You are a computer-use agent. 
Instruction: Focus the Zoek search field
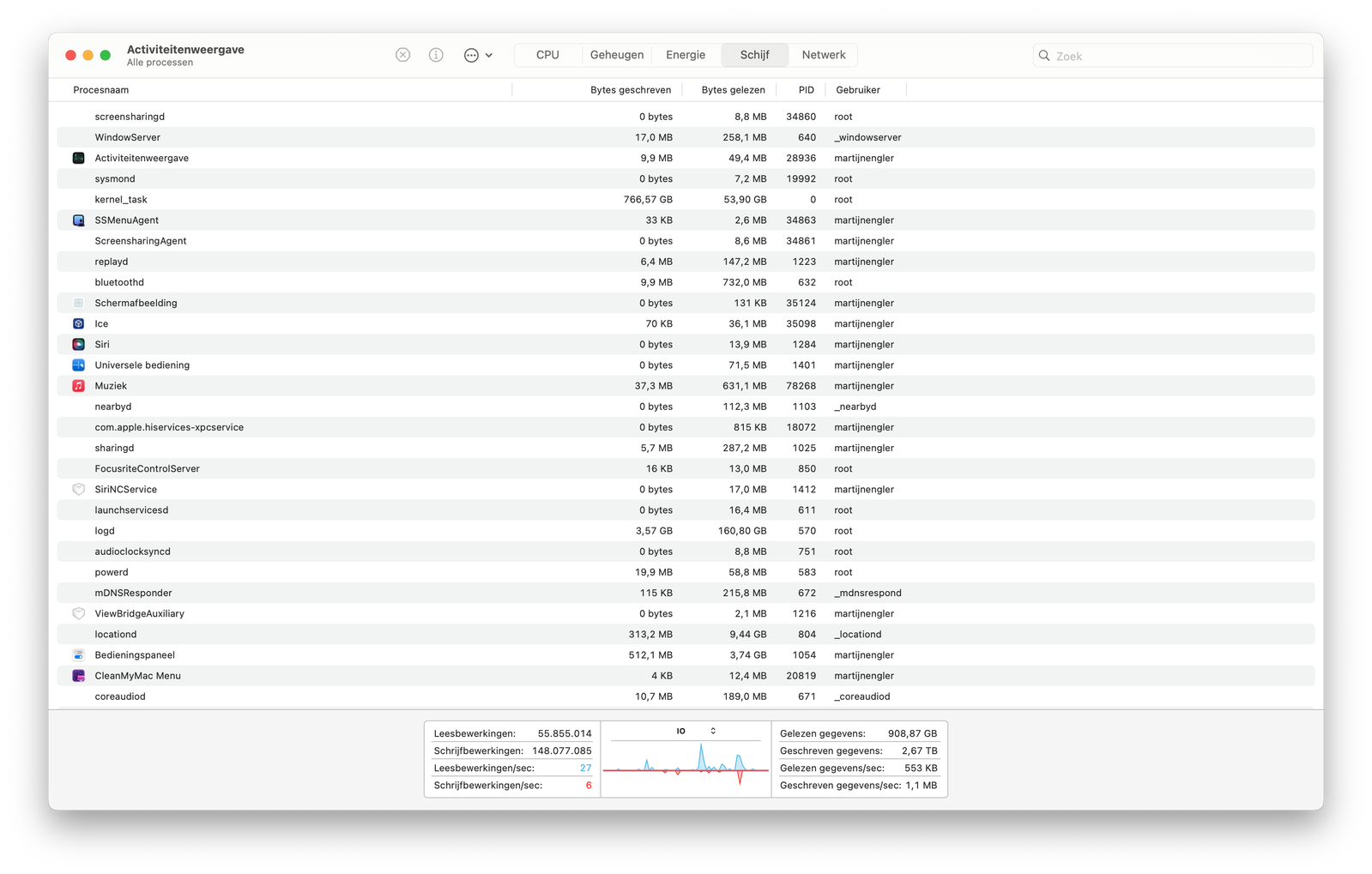(1173, 56)
